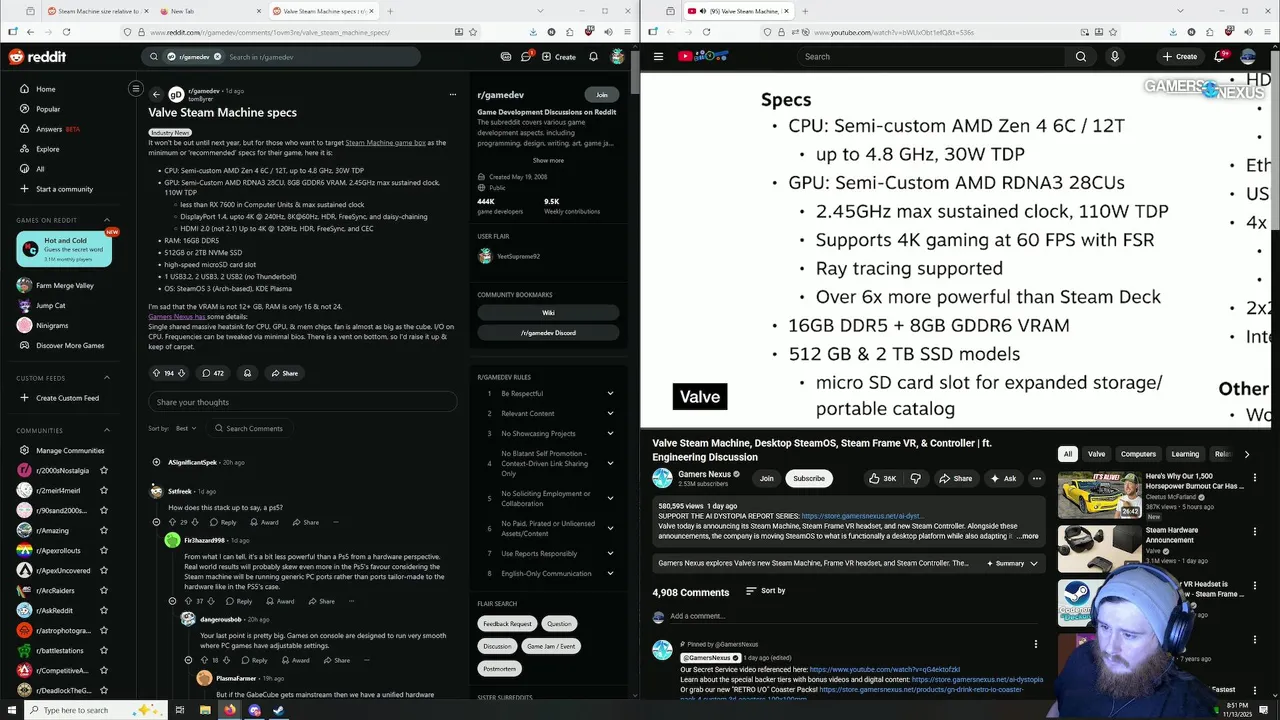This screenshot has height=720, width=1280.
Task: Click YouTube search magnifier button
Action: pos(1081,56)
